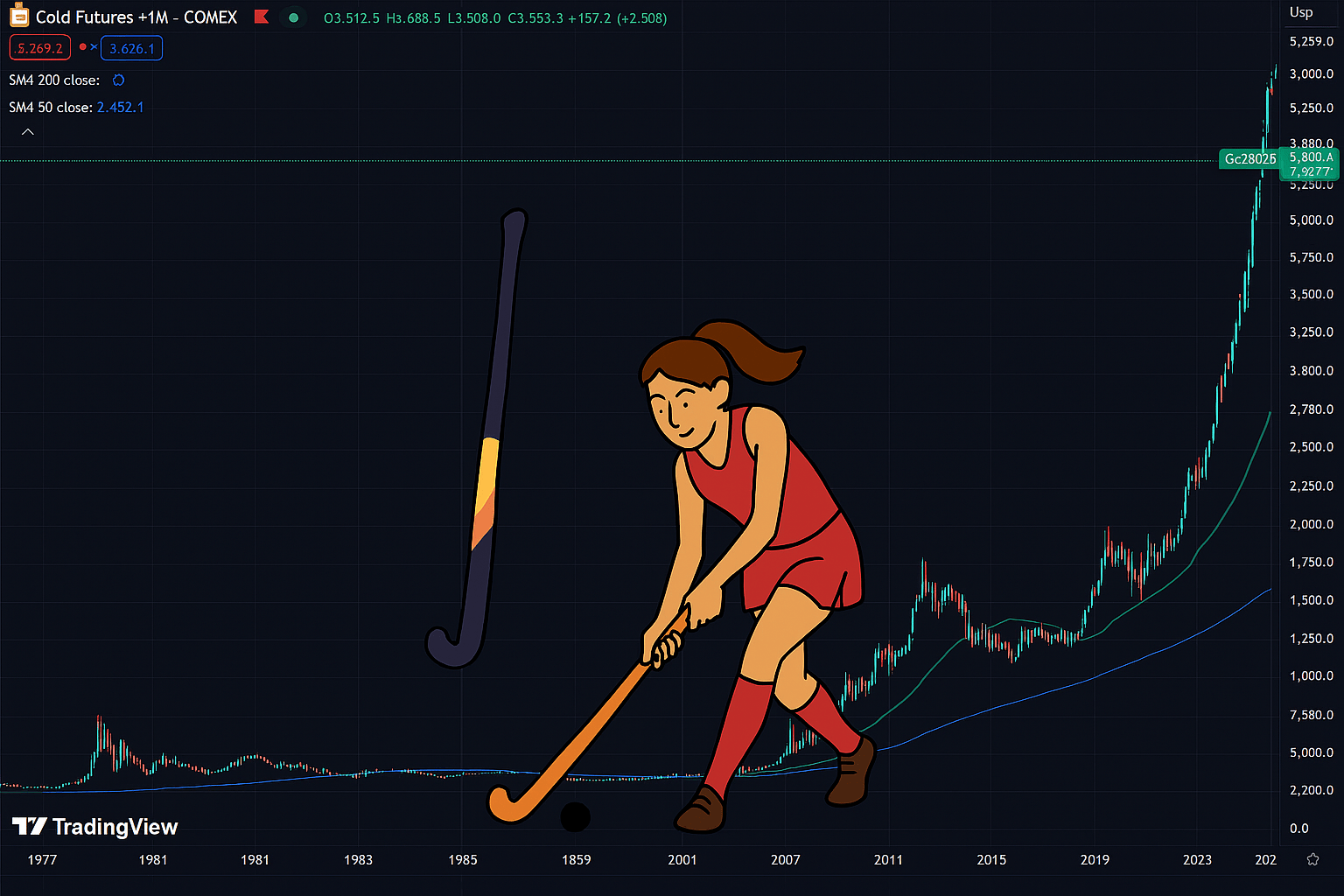1344x896 pixels.
Task: Click the green market status dot
Action: tap(294, 17)
